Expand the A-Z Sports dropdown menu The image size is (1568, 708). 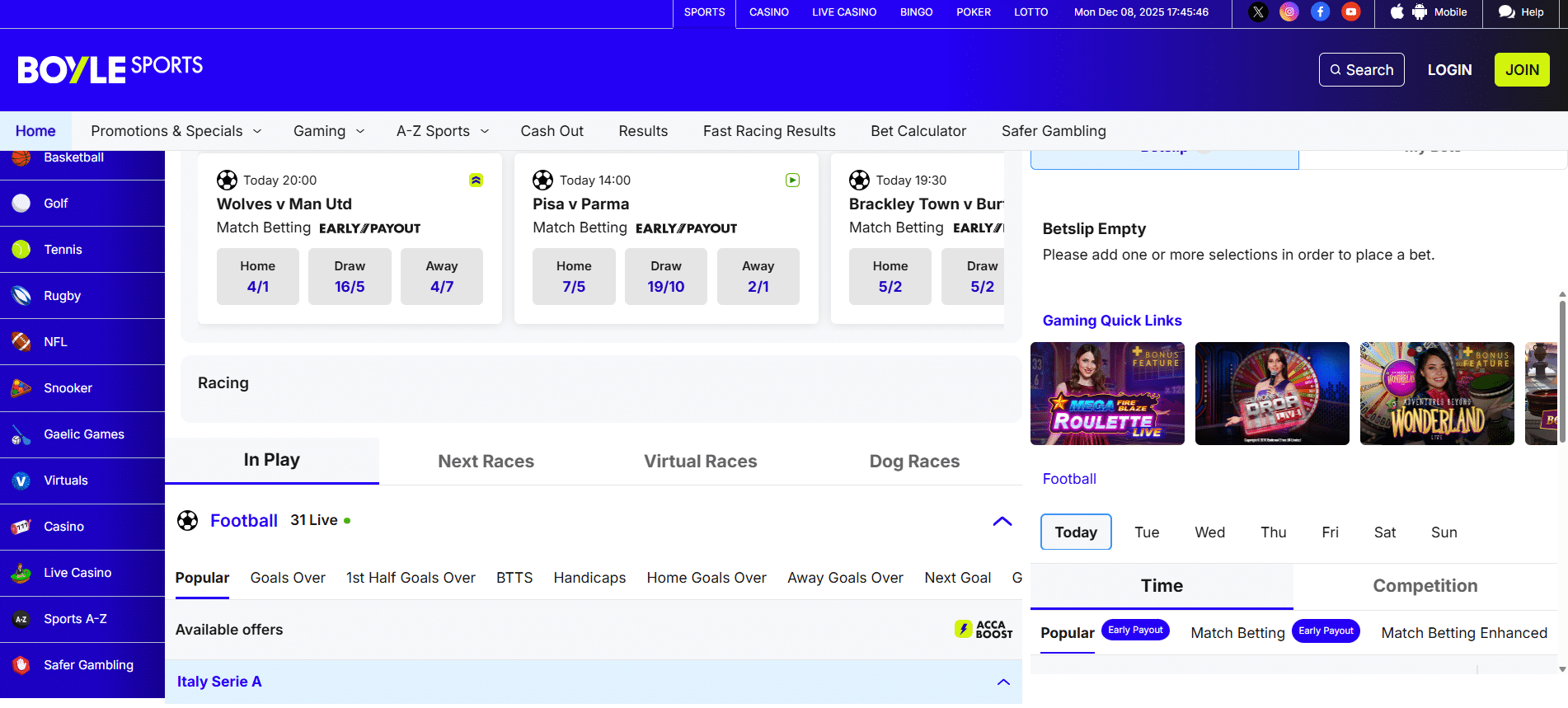[x=443, y=131]
